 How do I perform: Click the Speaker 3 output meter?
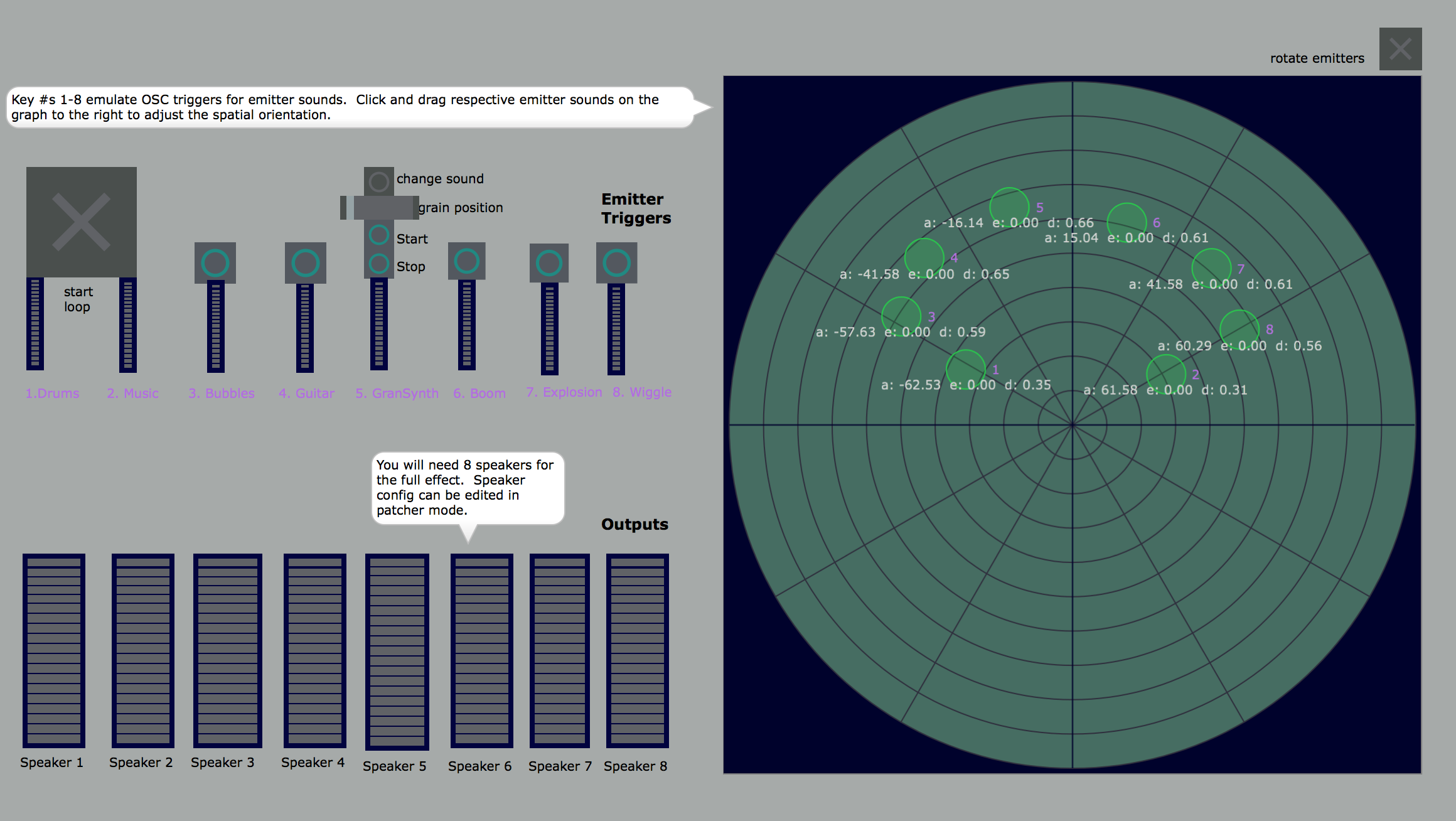coord(228,651)
